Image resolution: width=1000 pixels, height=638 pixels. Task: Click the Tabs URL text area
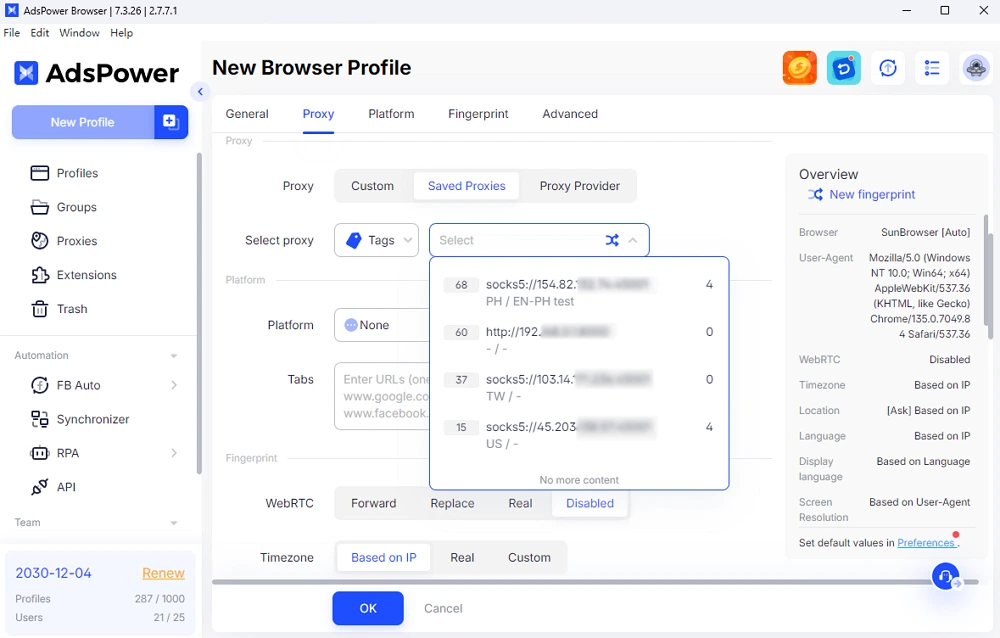tap(383, 396)
